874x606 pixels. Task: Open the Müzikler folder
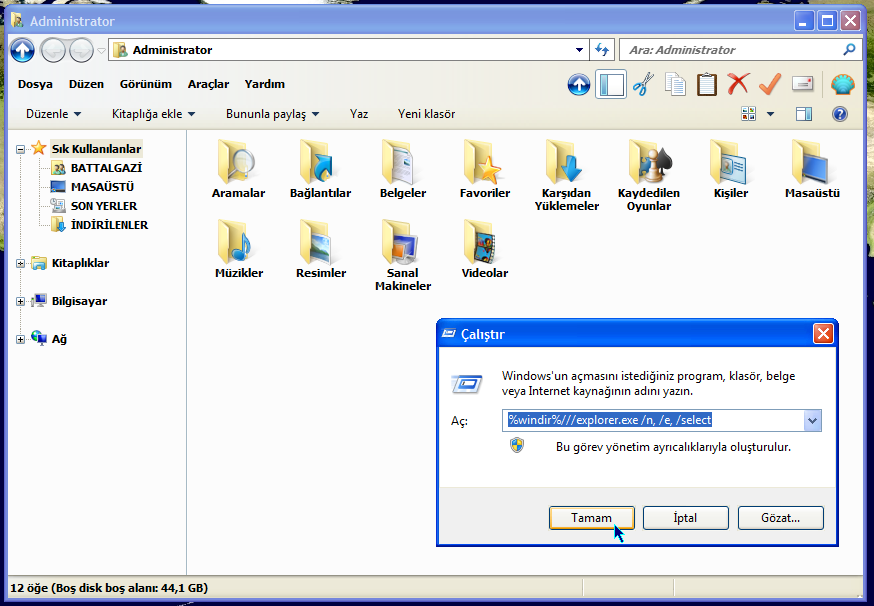[239, 249]
